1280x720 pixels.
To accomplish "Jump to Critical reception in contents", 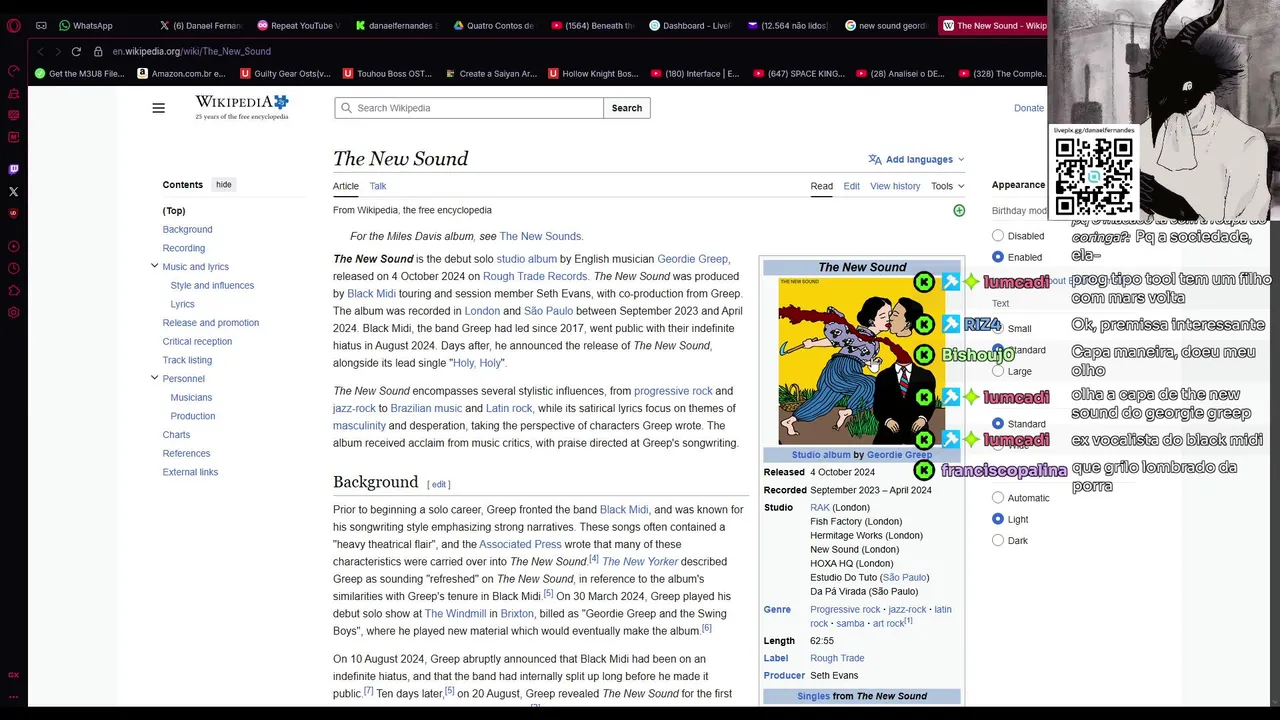I will 197,341.
